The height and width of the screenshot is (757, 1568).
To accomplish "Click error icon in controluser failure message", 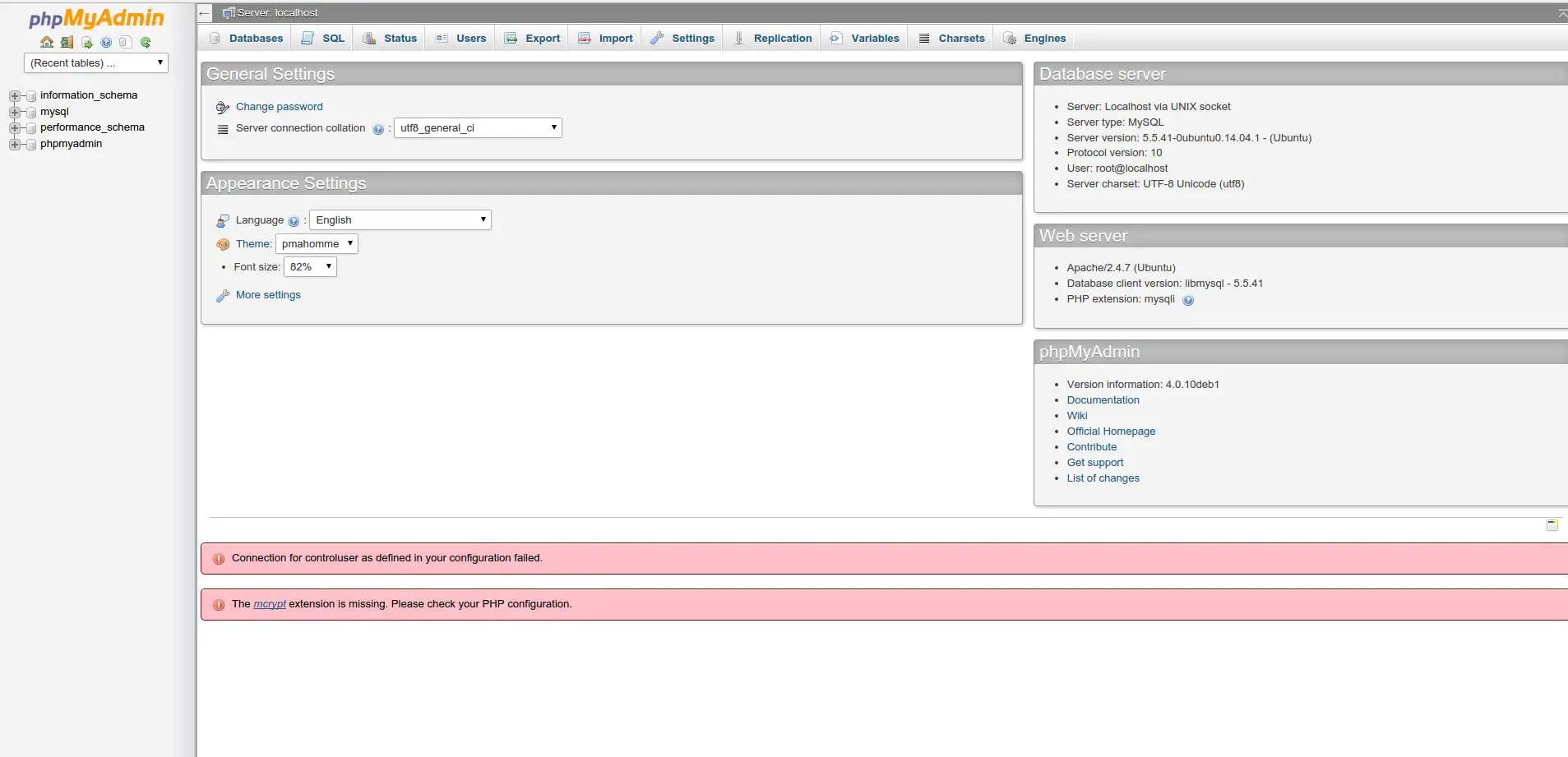I will coord(219,559).
